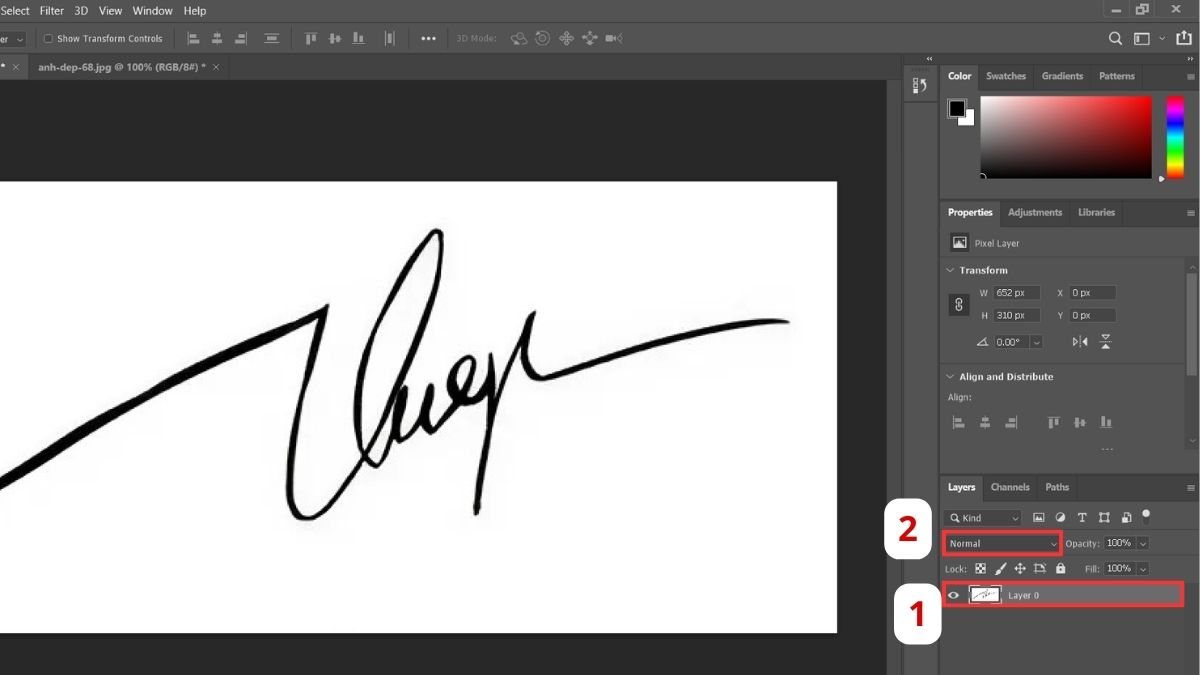This screenshot has height=675, width=1200.
Task: Open the Filter menu
Action: click(52, 11)
